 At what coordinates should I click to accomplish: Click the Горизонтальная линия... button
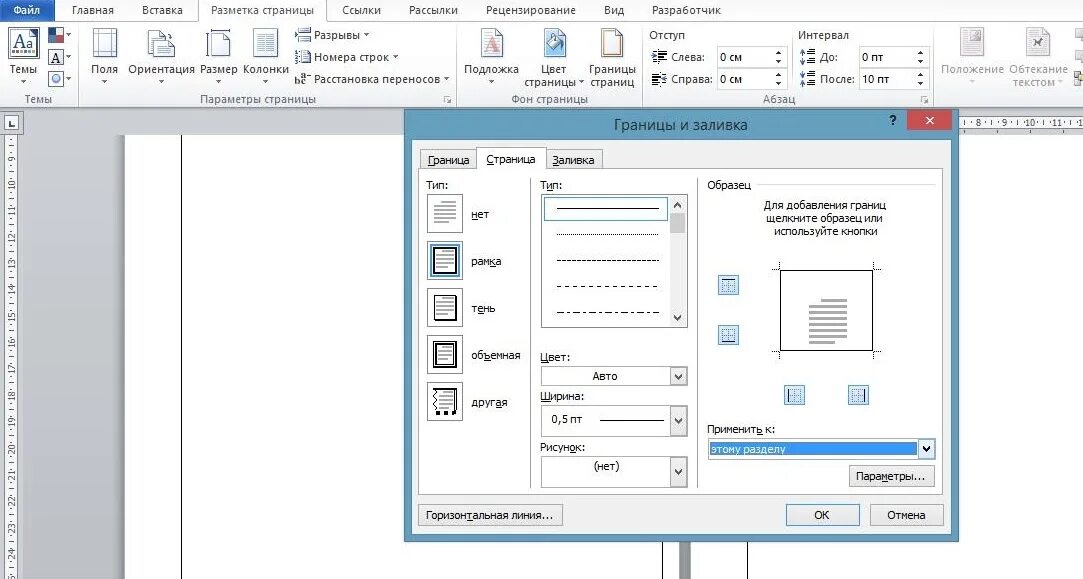490,515
